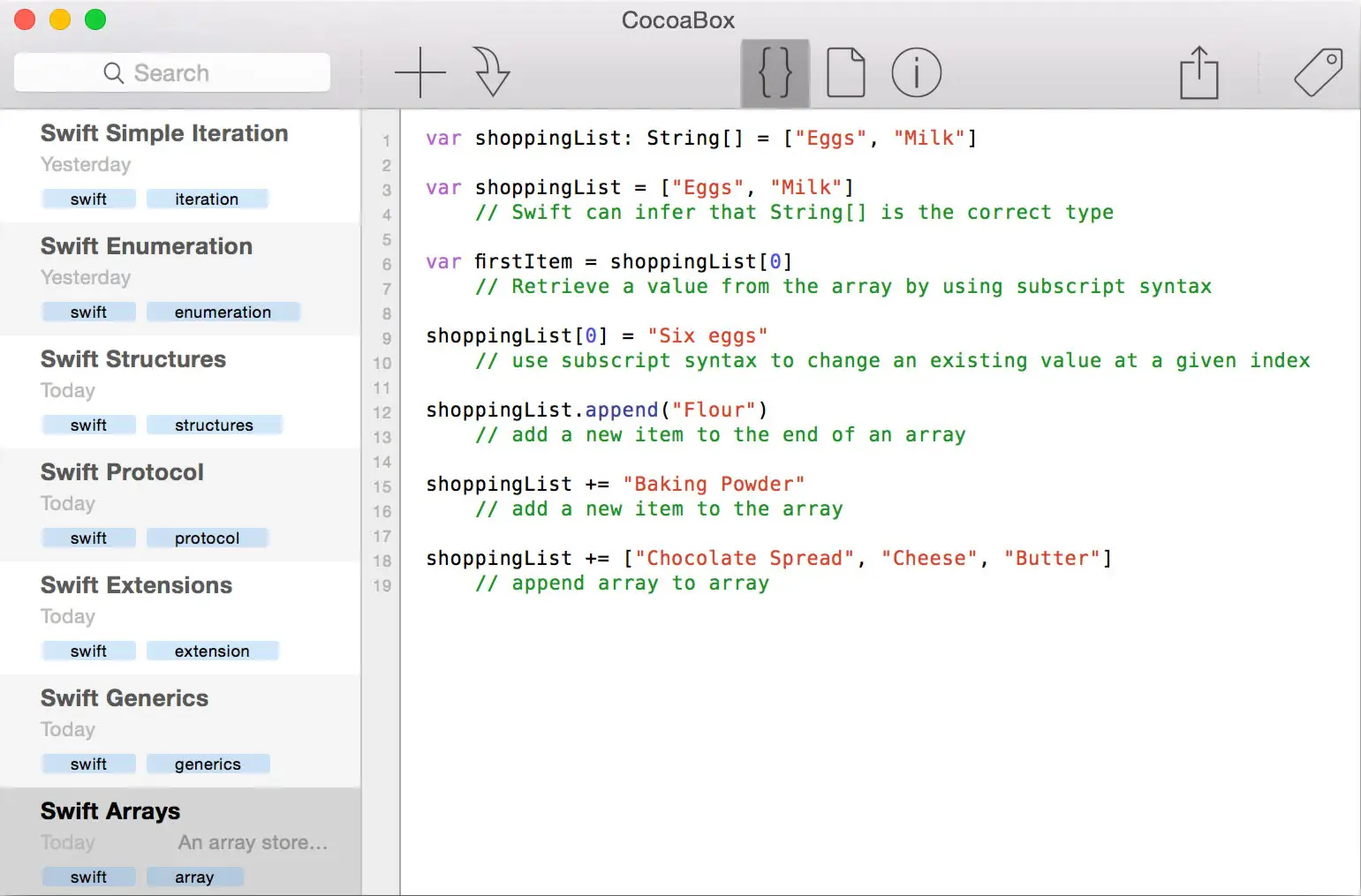Viewport: 1361px width, 896px height.
Task: Open the Swift Structures snippet
Action: click(180, 392)
